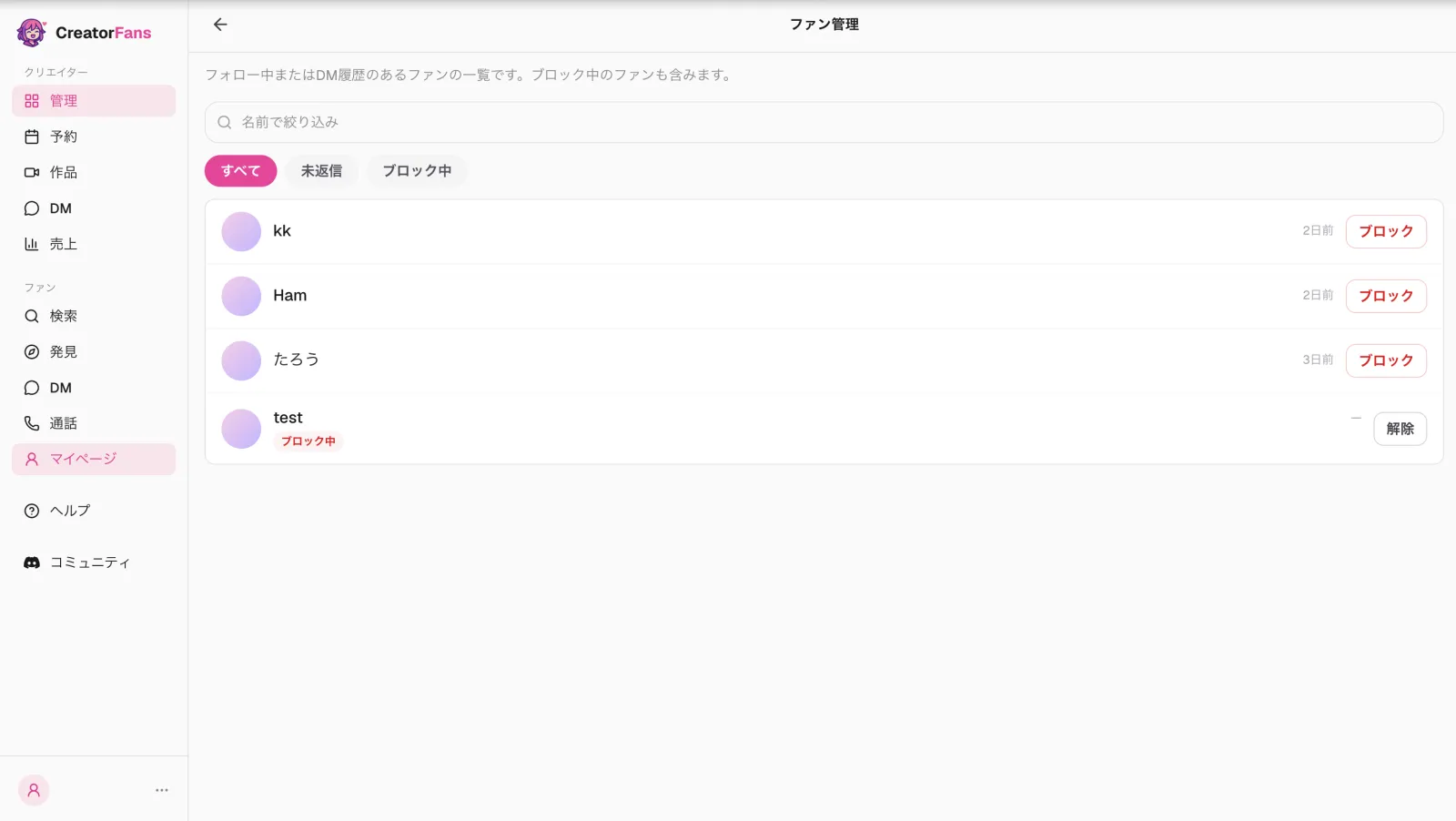Viewport: 1456px width, 821px height.
Task: Open the マイページ menu item
Action: point(94,459)
